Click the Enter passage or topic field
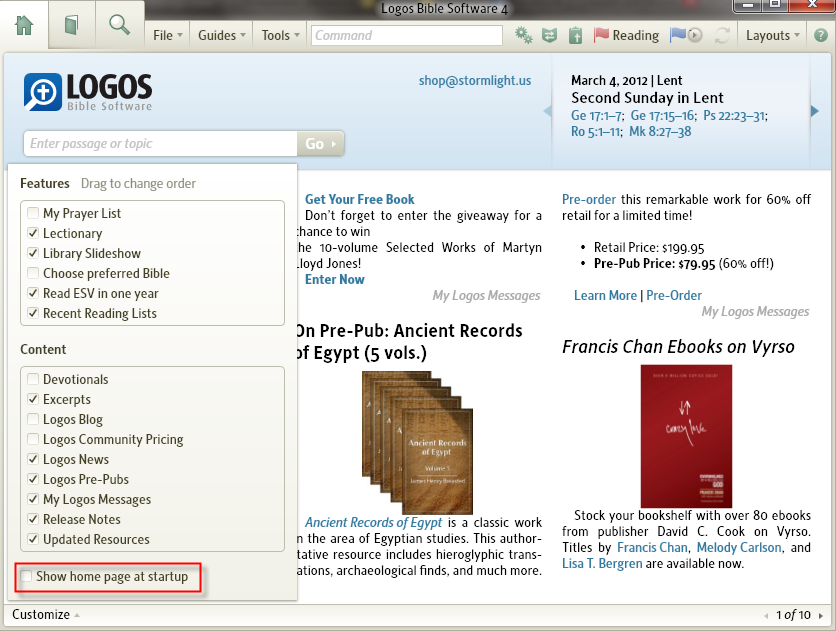This screenshot has width=836, height=631. tap(160, 143)
